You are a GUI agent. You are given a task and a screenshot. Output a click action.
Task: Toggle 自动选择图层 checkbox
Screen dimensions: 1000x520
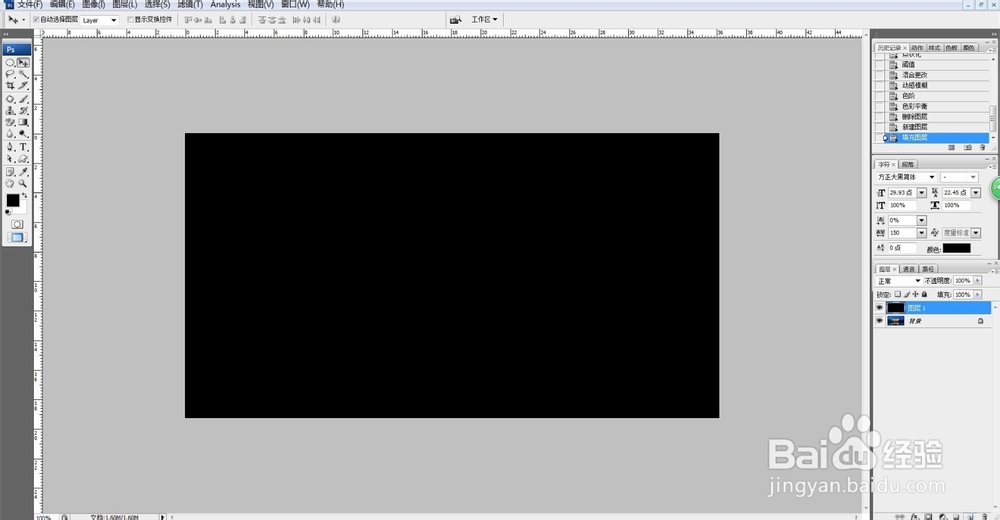36,20
